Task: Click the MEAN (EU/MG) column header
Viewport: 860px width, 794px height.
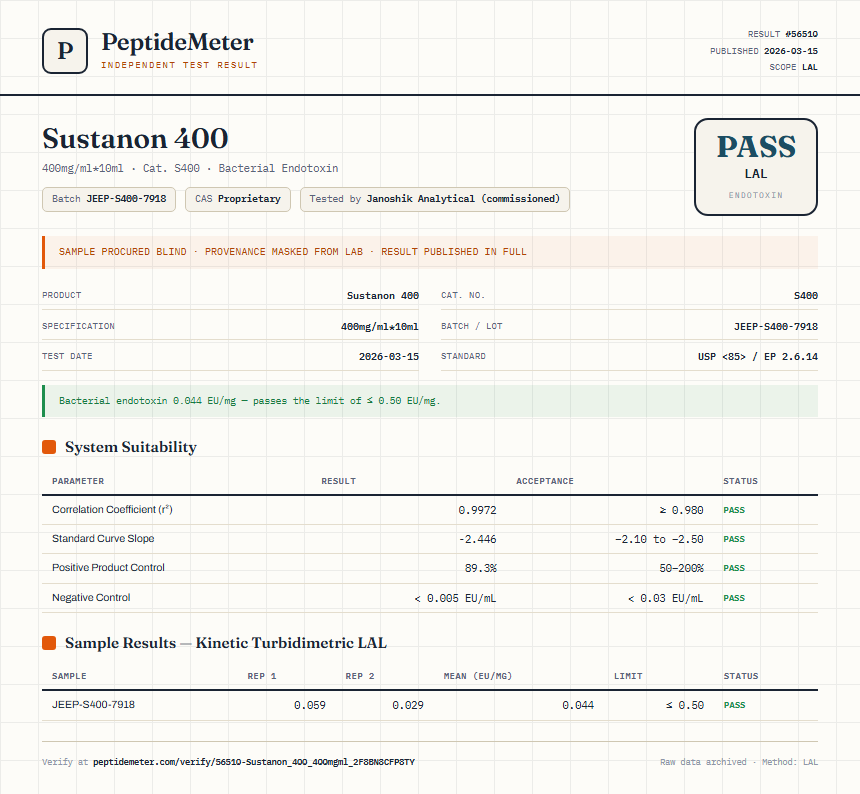Action: (x=478, y=676)
